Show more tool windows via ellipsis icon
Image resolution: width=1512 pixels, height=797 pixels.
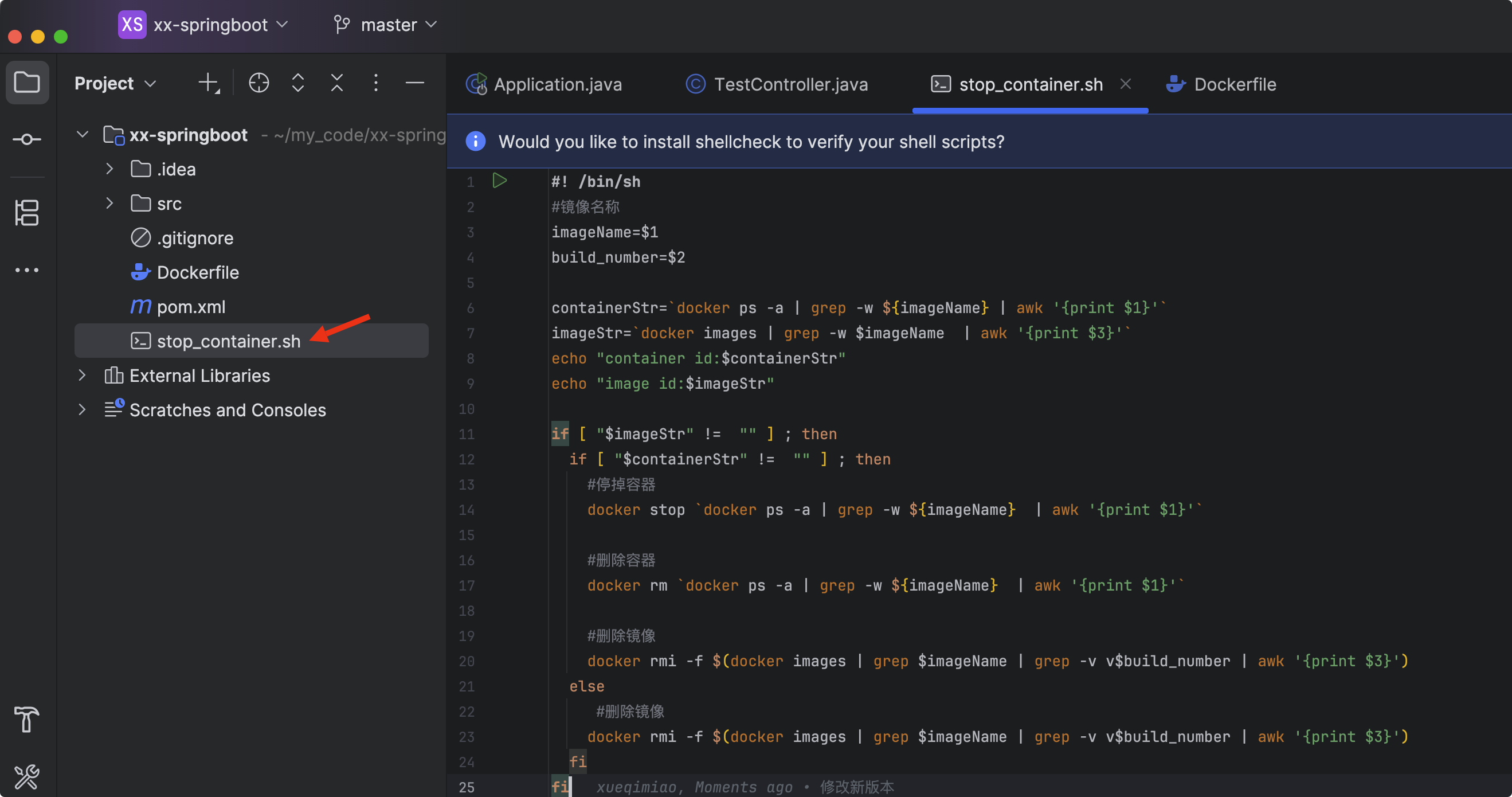tap(27, 270)
